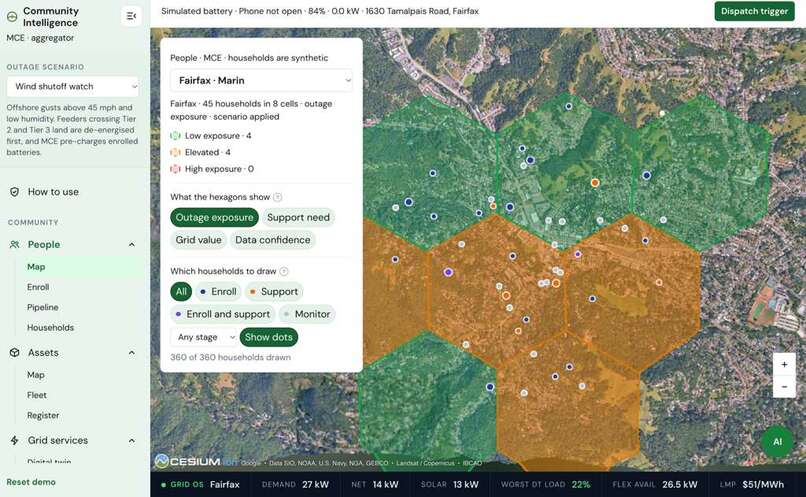
Task: Click the LMP $51/MWh status entry
Action: pyautogui.click(x=752, y=485)
